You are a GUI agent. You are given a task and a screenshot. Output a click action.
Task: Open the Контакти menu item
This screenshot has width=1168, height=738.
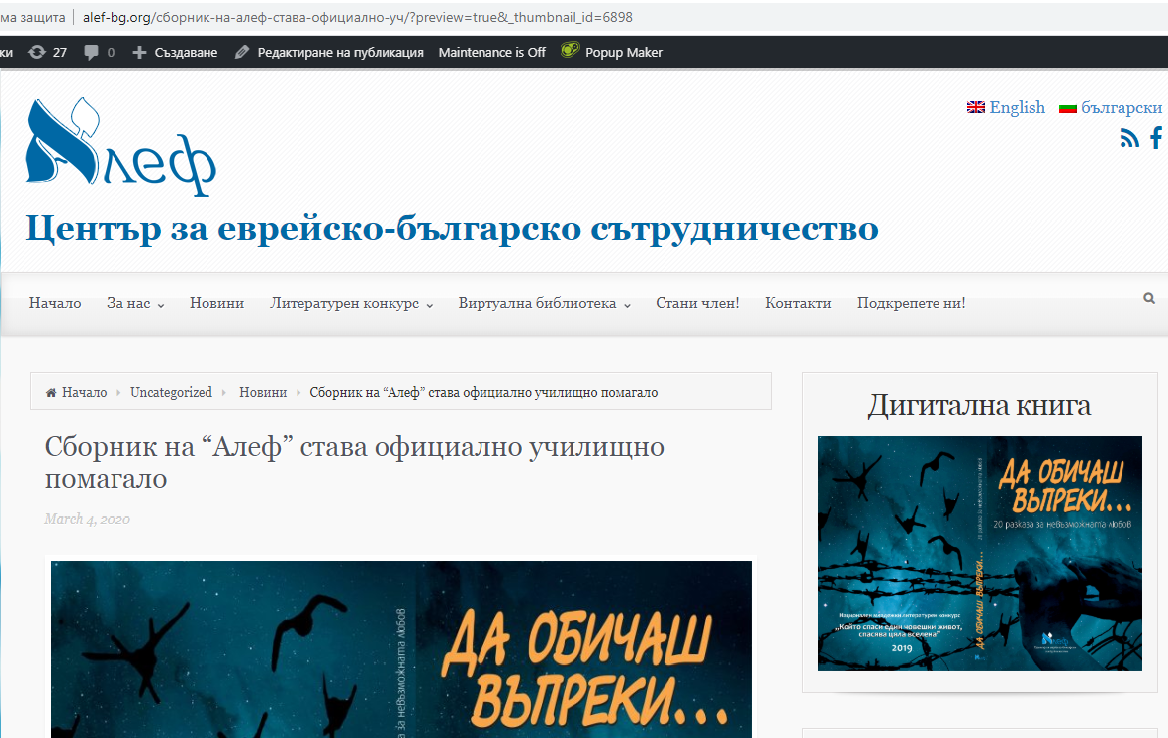click(x=798, y=303)
